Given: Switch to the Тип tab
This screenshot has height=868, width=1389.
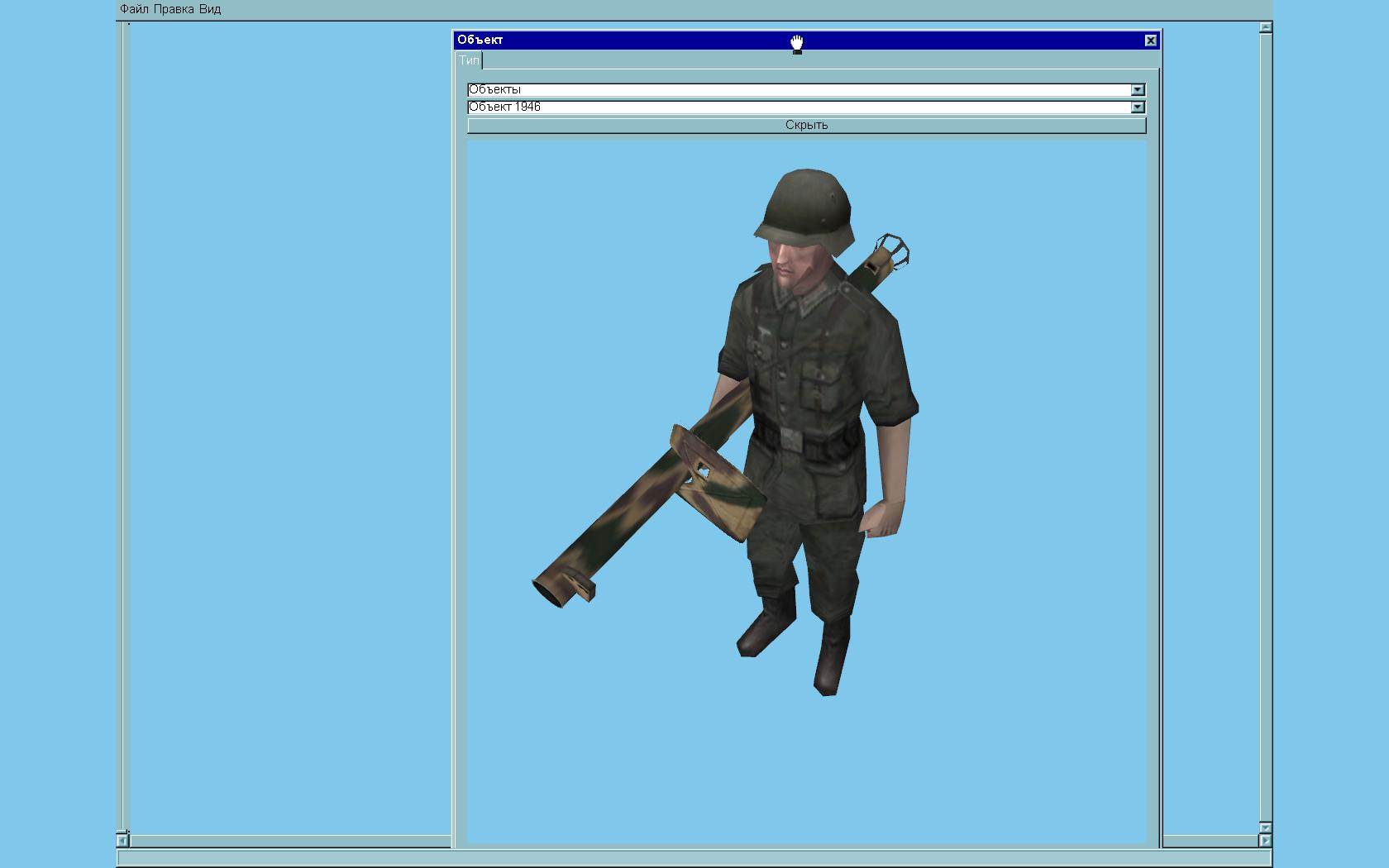Looking at the screenshot, I should (x=469, y=60).
